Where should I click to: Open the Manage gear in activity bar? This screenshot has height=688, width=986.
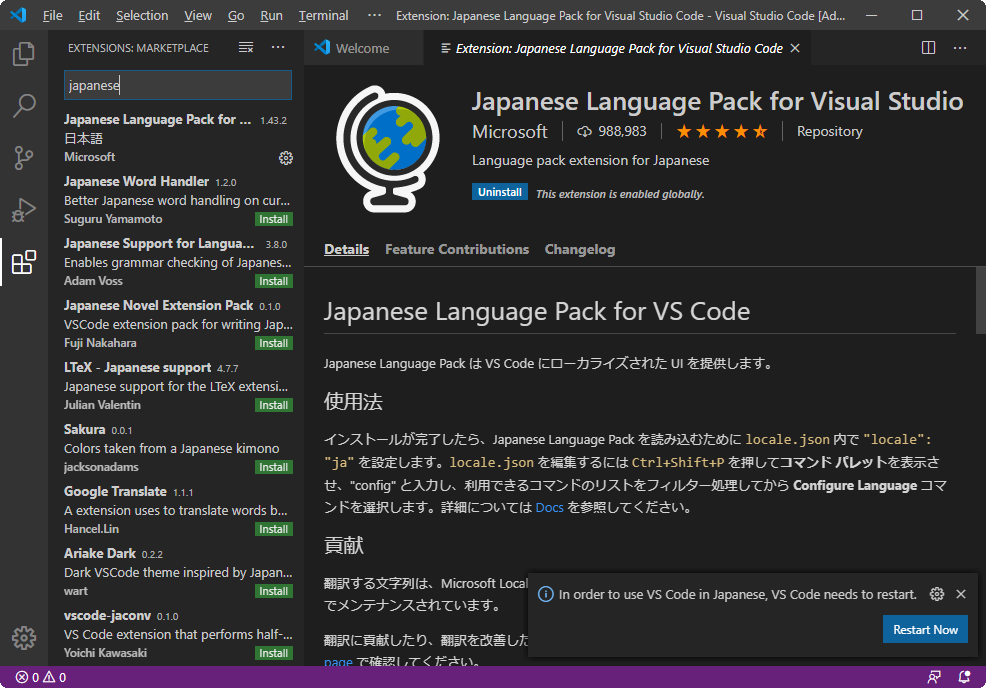coord(24,638)
